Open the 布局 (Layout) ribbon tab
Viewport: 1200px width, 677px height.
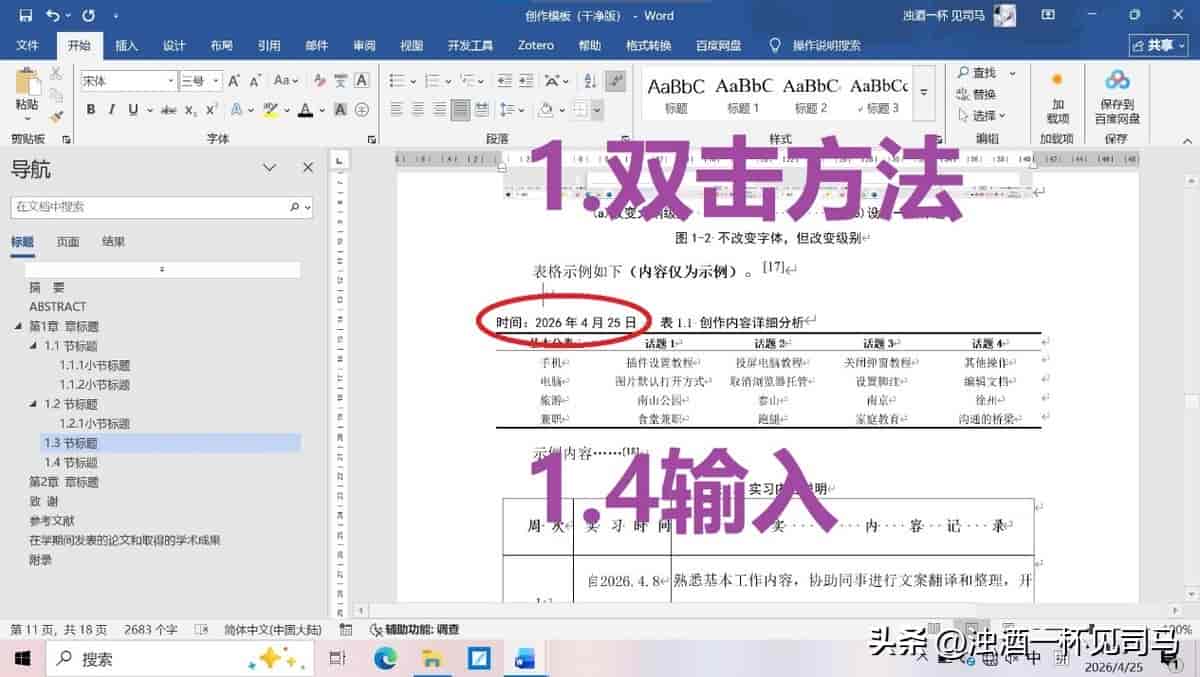[221, 45]
